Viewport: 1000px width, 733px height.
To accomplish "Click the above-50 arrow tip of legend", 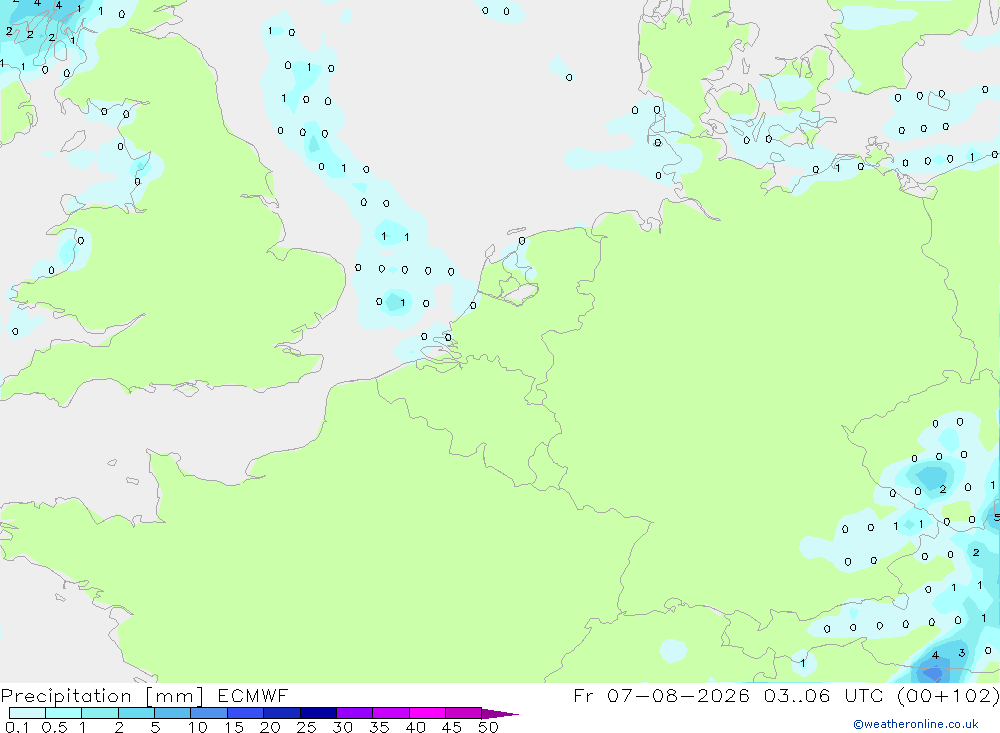I will pyautogui.click(x=500, y=714).
